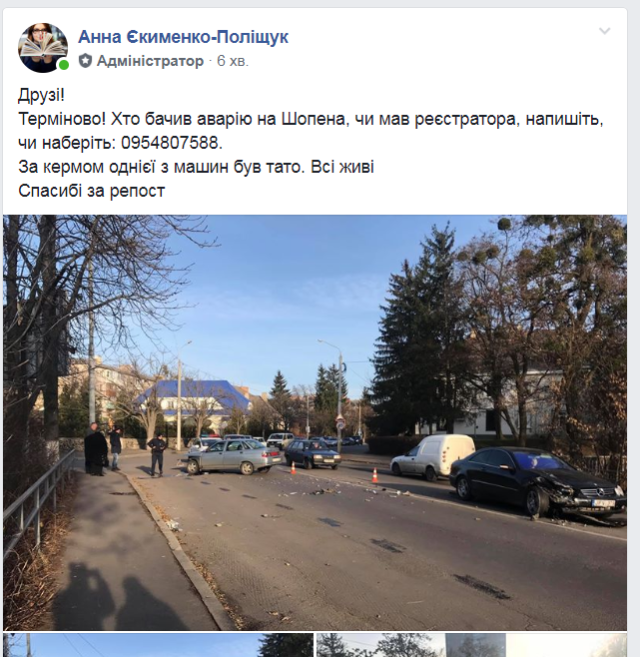Click the green online status dot
Screen dimensions: 640x657
[x=64, y=65]
